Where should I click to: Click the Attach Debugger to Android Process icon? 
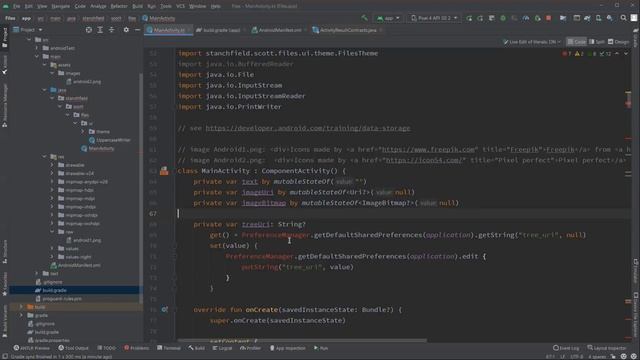pos(537,18)
